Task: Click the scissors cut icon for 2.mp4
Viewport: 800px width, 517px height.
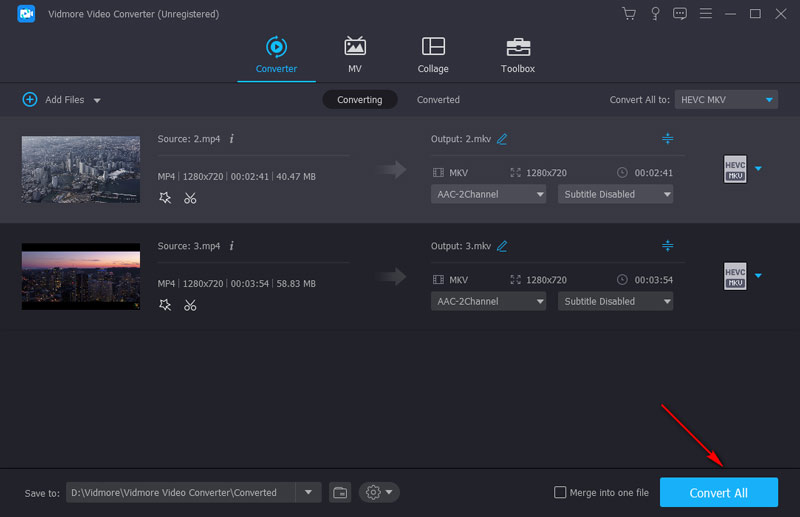Action: click(x=190, y=198)
